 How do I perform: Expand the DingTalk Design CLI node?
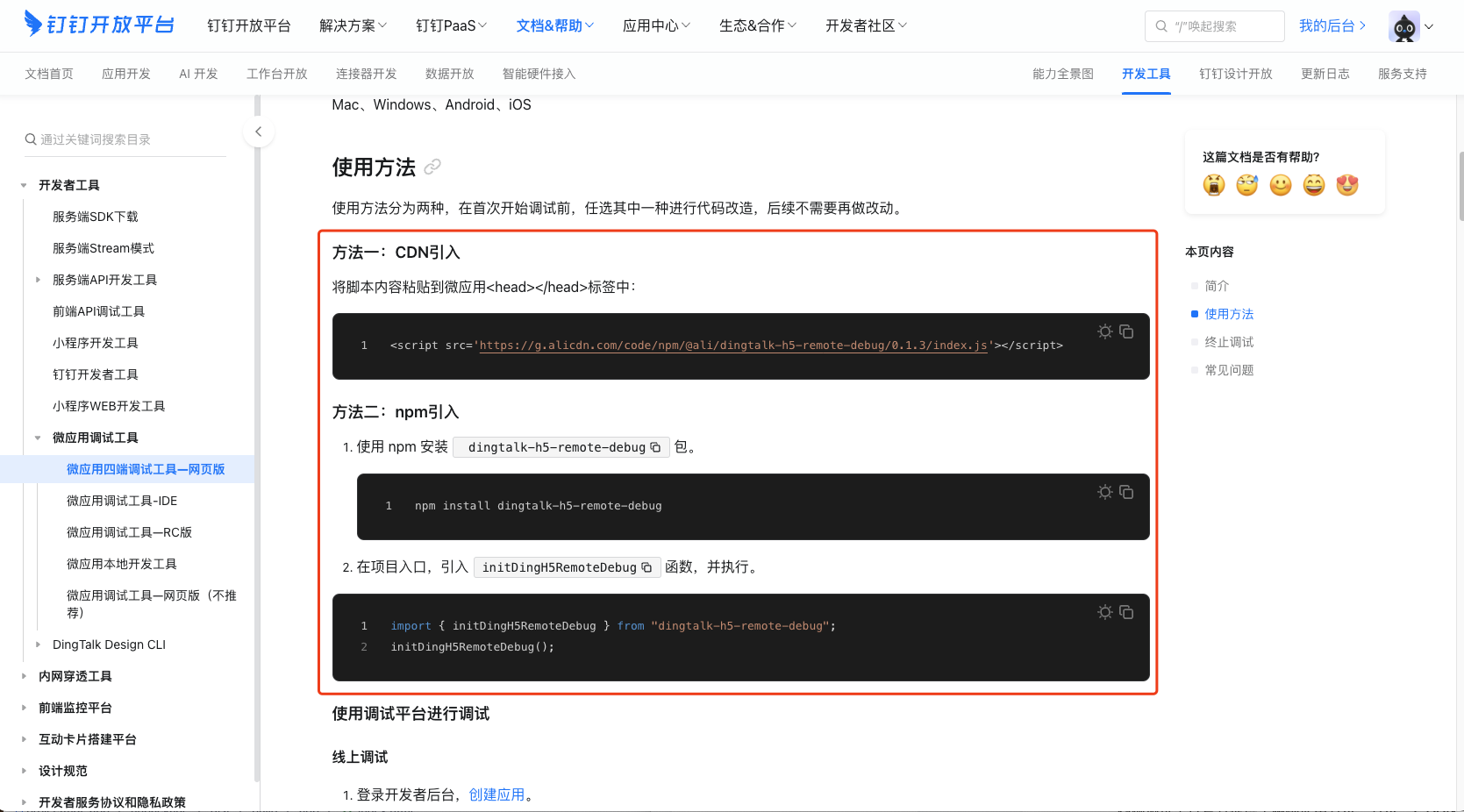(38, 645)
